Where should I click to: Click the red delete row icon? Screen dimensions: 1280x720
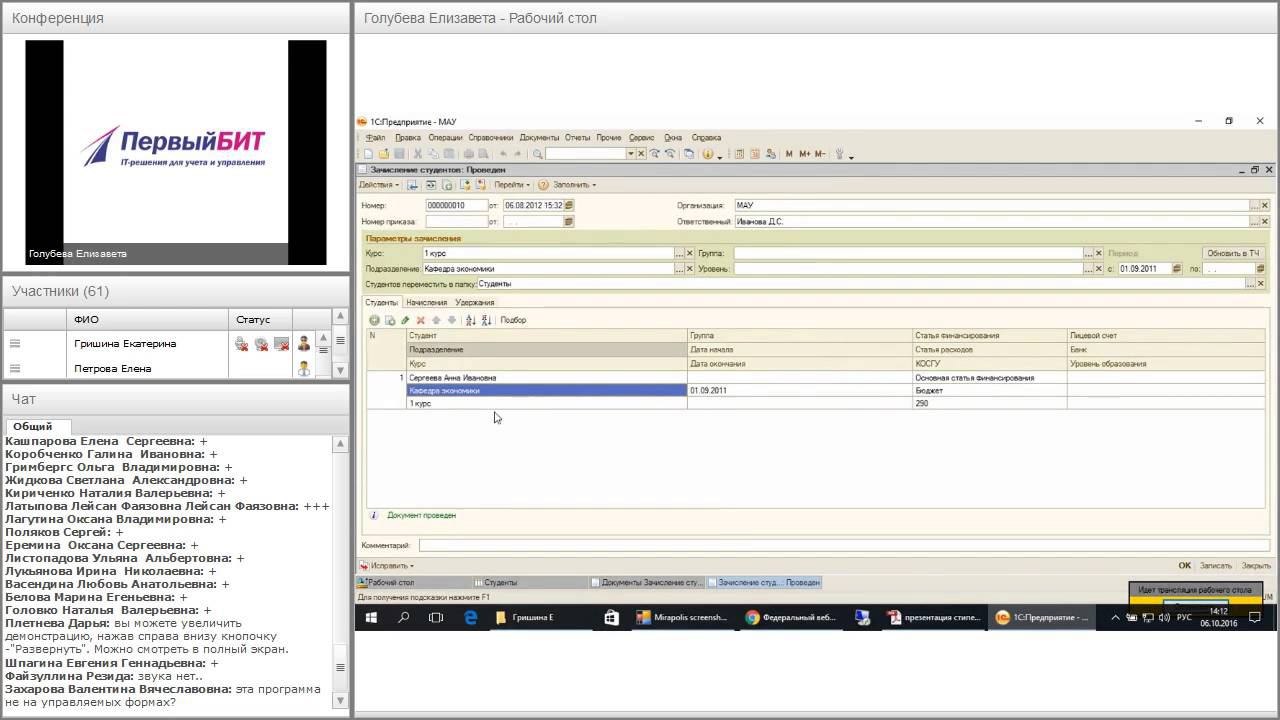[420, 320]
